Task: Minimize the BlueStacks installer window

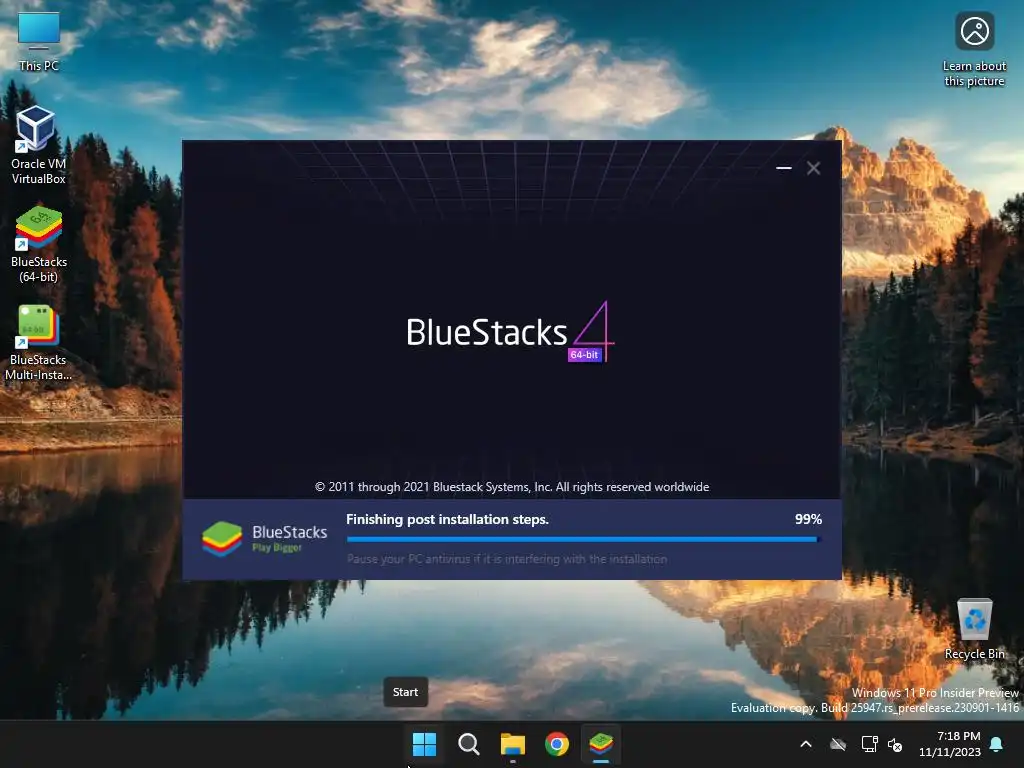Action: tap(784, 168)
